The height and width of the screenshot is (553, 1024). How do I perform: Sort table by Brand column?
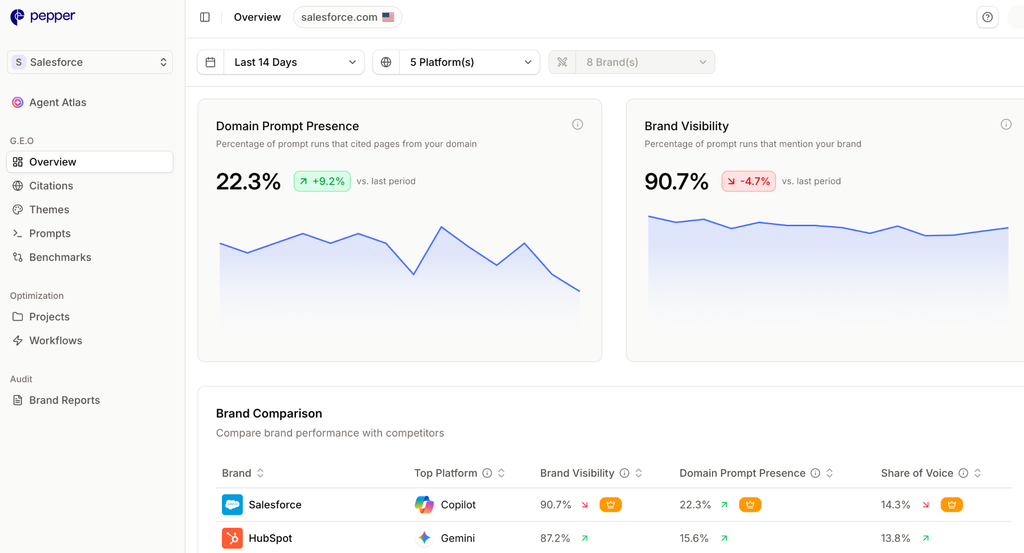point(260,473)
